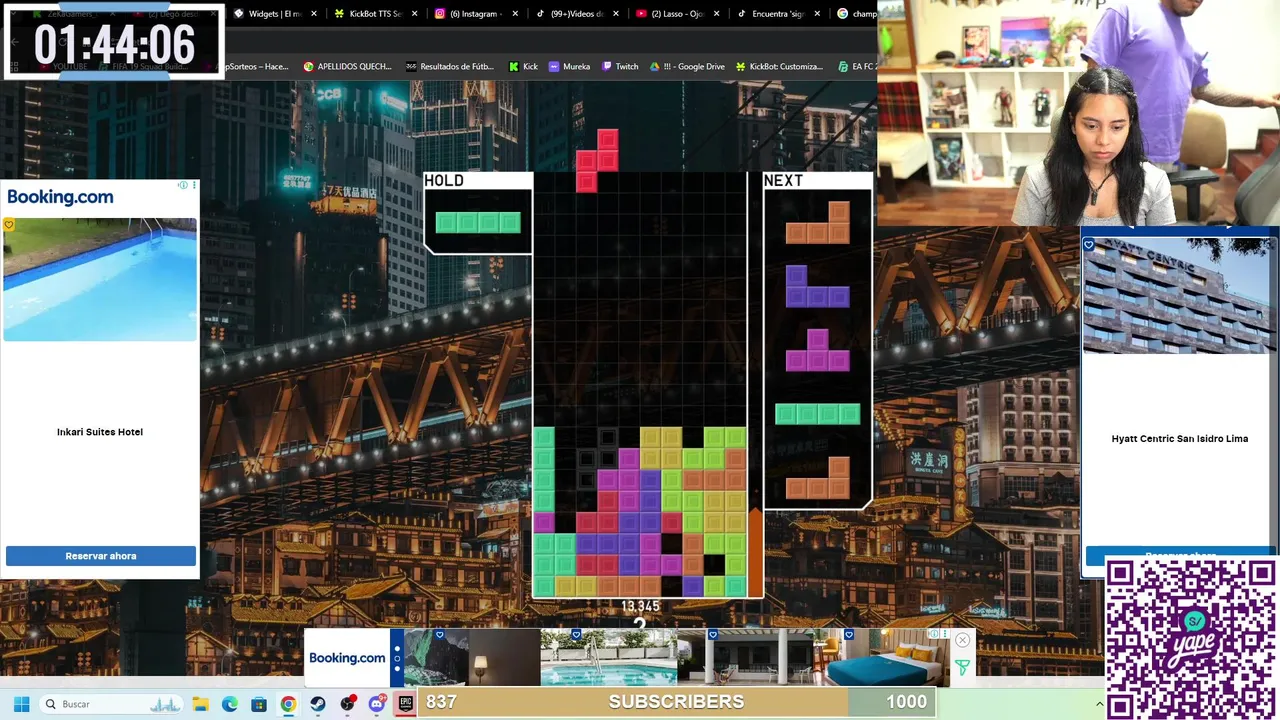Click the Twitch bookmark favicon
The height and width of the screenshot is (720, 1280).
pos(607,67)
